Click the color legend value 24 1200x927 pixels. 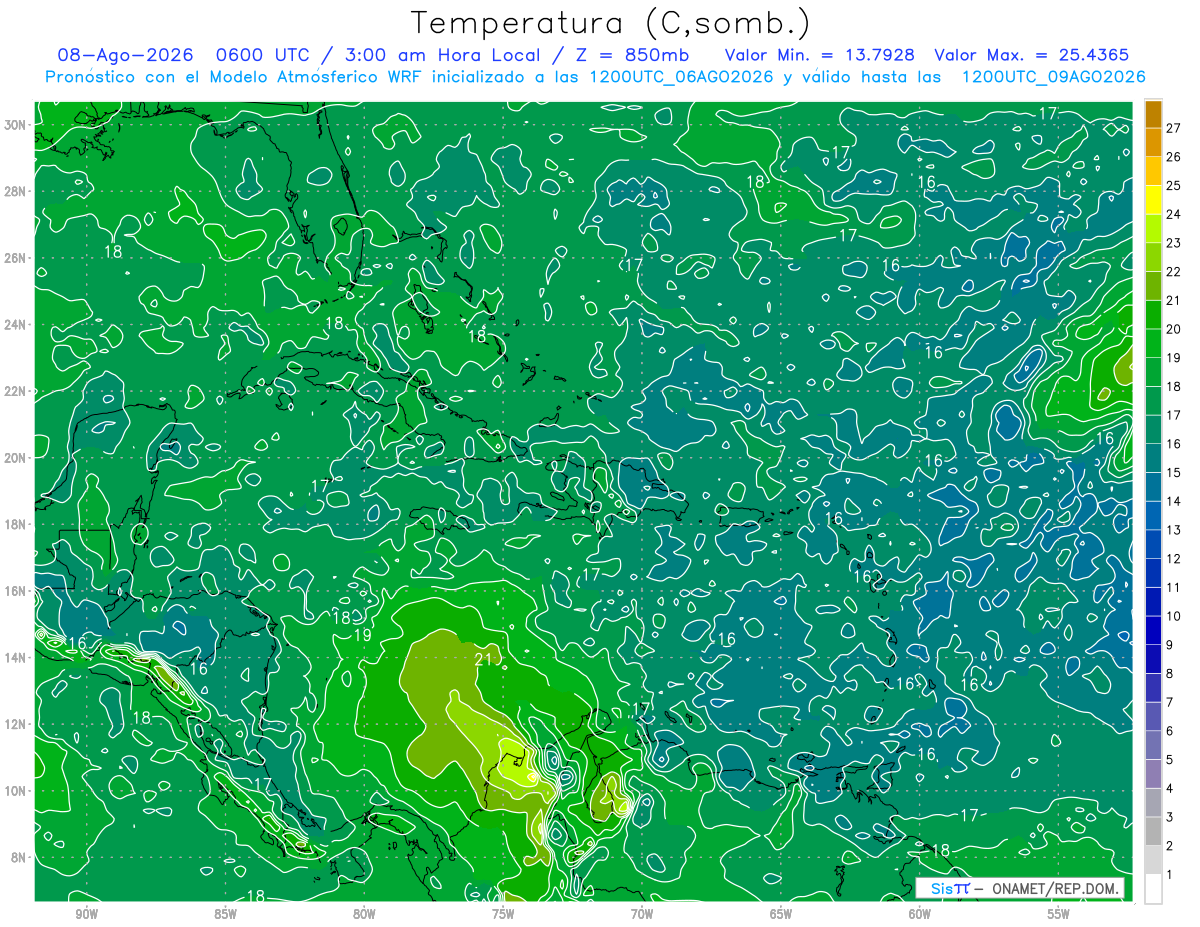(x=1173, y=214)
